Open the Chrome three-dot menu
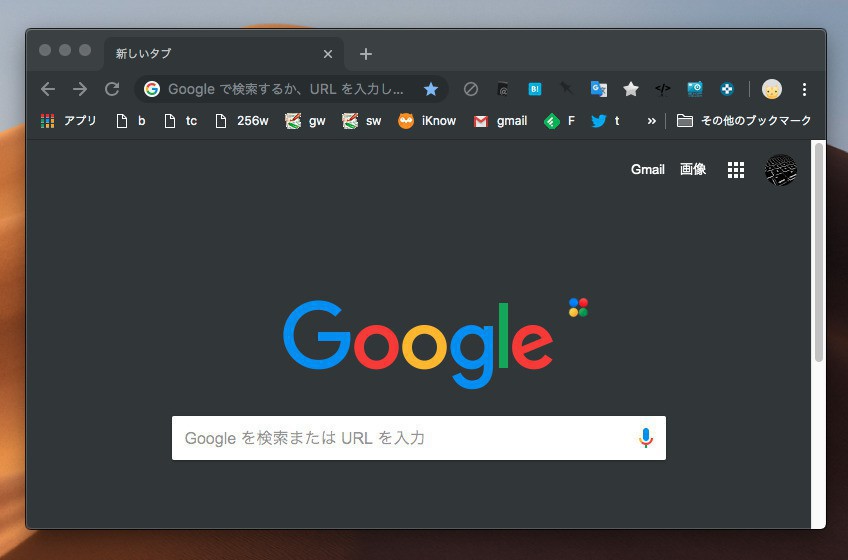The width and height of the screenshot is (848, 560). 804,89
